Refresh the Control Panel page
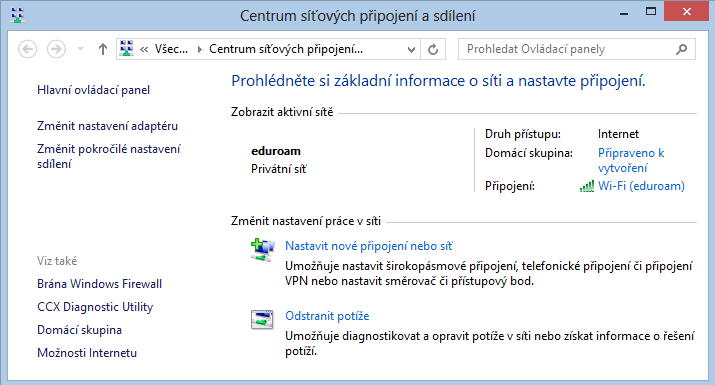The height and width of the screenshot is (385, 715). pyautogui.click(x=433, y=49)
